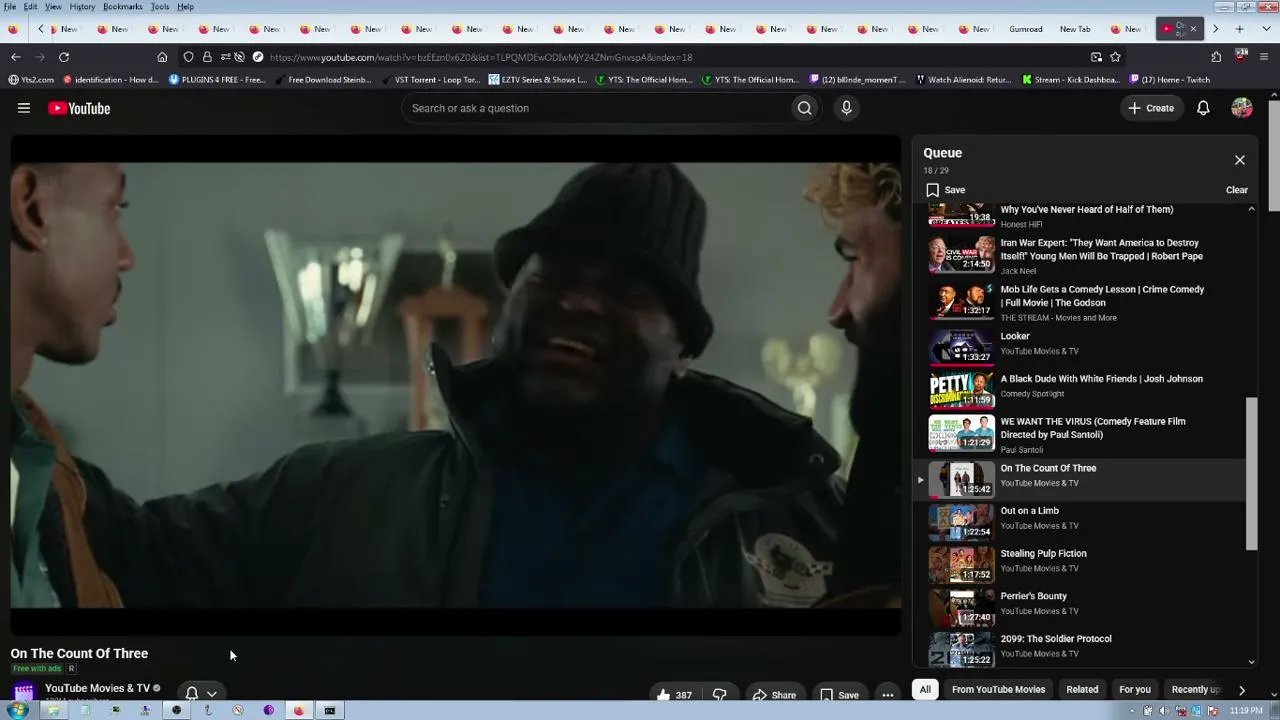Open YouTube notifications bell

pyautogui.click(x=1203, y=108)
